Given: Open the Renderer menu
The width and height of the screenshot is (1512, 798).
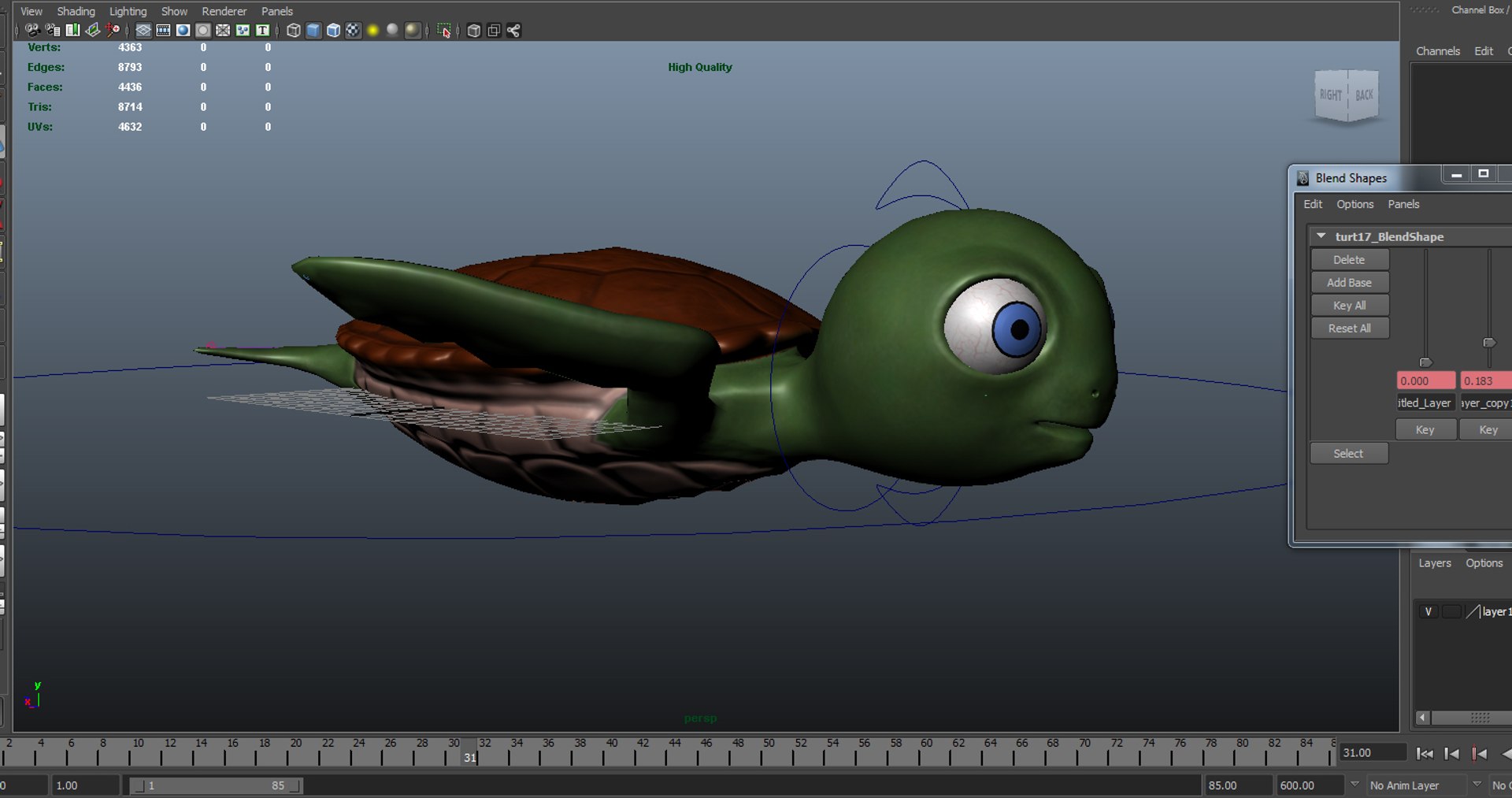Looking at the screenshot, I should pyautogui.click(x=224, y=11).
